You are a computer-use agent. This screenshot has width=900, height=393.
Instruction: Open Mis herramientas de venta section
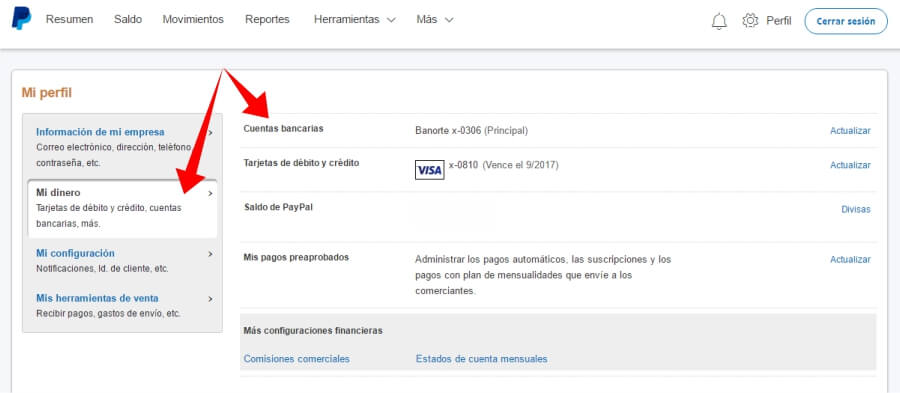[x=97, y=298]
